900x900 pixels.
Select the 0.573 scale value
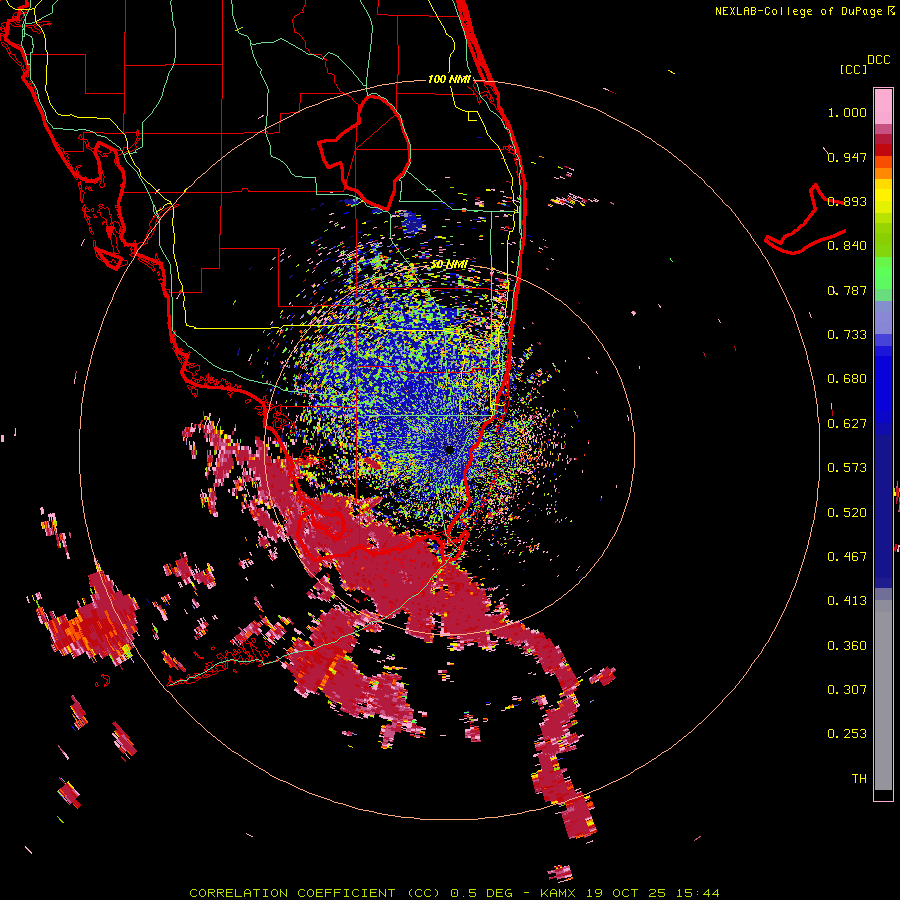click(x=847, y=468)
